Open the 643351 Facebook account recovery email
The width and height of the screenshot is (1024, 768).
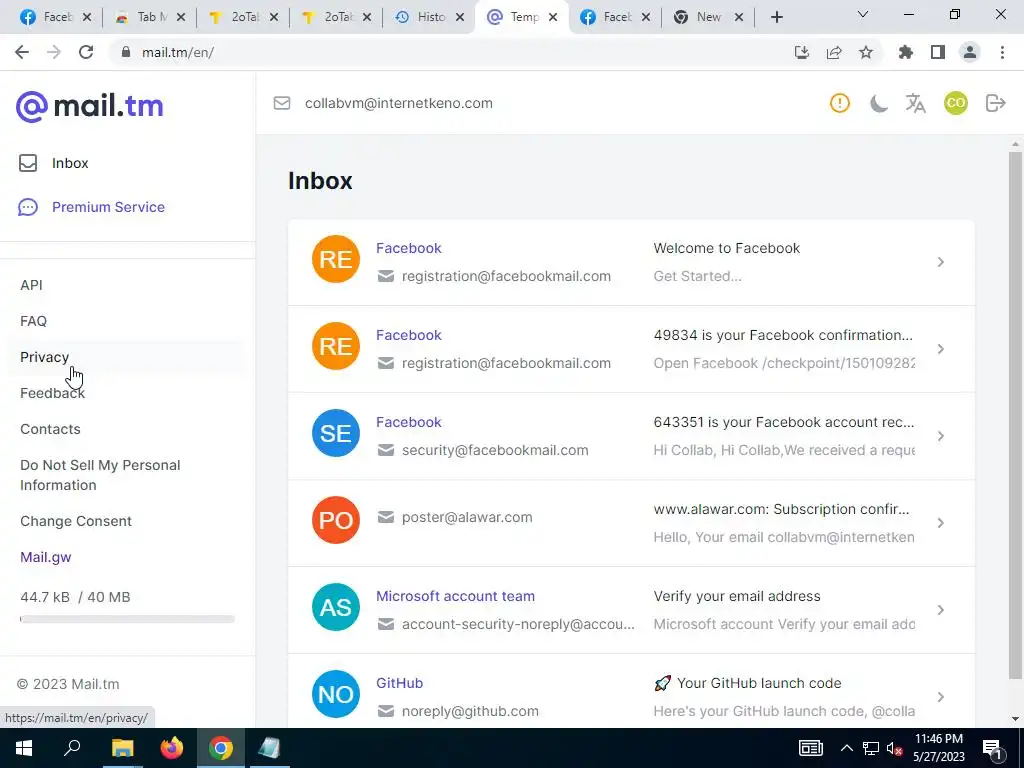631,436
